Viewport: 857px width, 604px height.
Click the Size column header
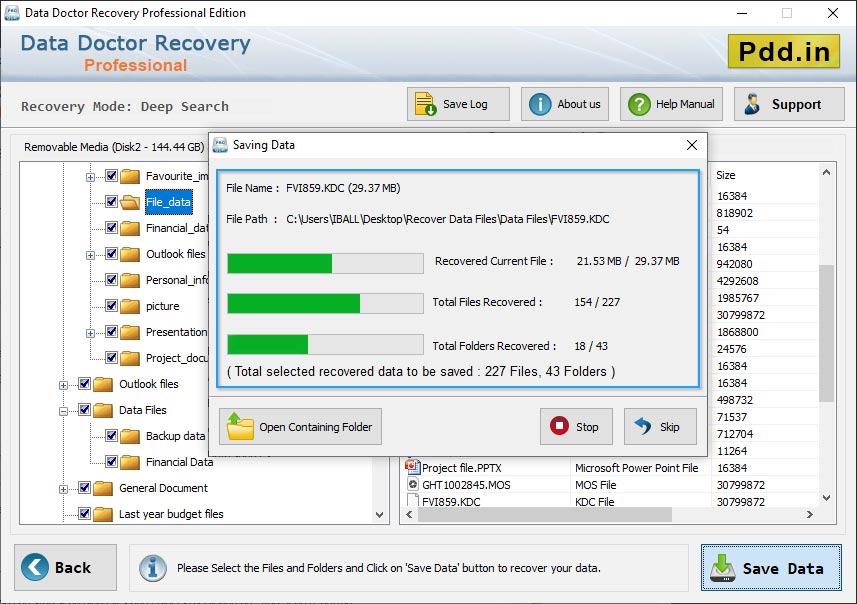tap(725, 175)
